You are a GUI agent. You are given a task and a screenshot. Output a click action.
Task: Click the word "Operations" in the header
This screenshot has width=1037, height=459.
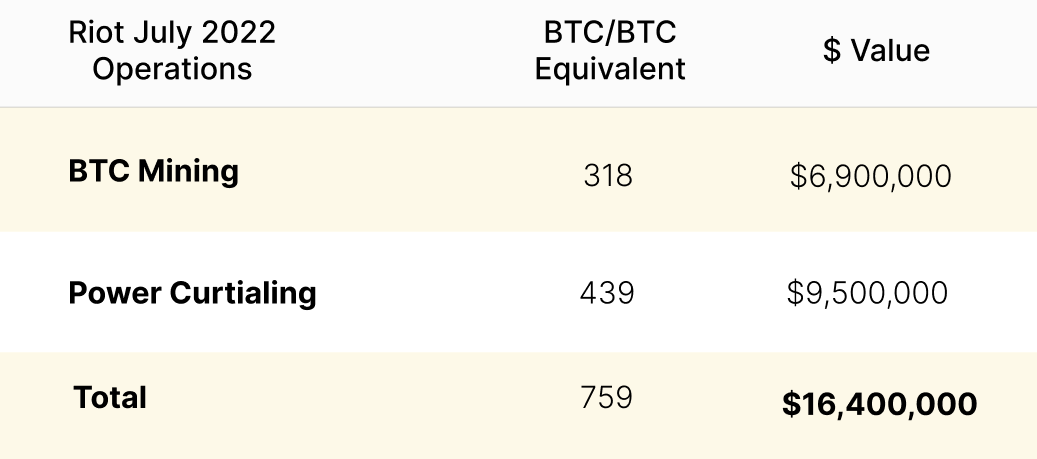[172, 69]
